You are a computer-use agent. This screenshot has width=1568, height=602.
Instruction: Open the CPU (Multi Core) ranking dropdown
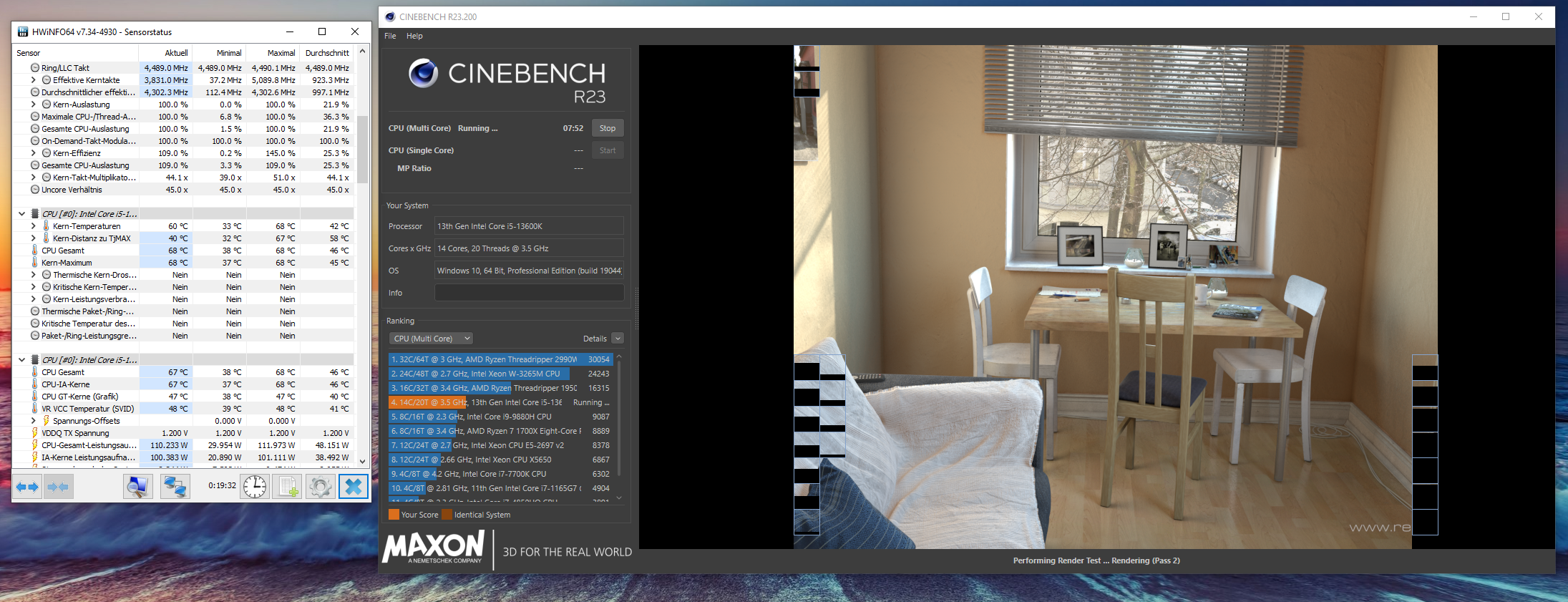(x=432, y=339)
